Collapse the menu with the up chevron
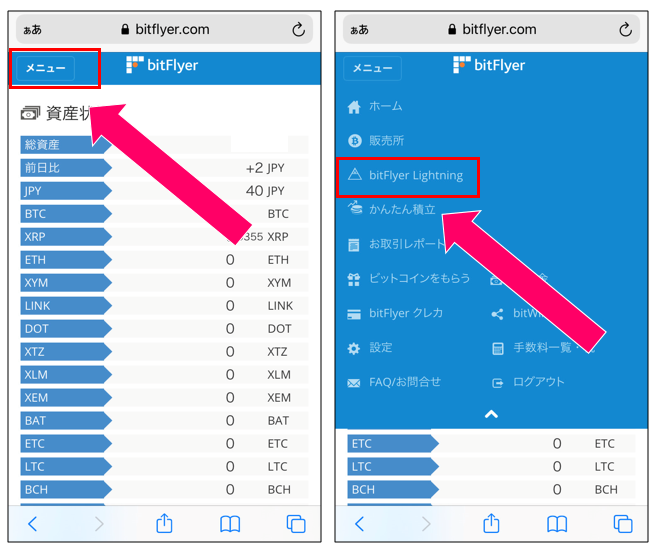Image resolution: width=657 pixels, height=549 pixels. click(491, 414)
